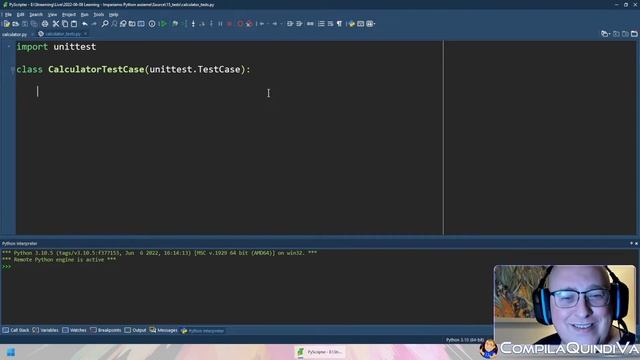
Task: Open the Run menu
Action: (84, 14)
